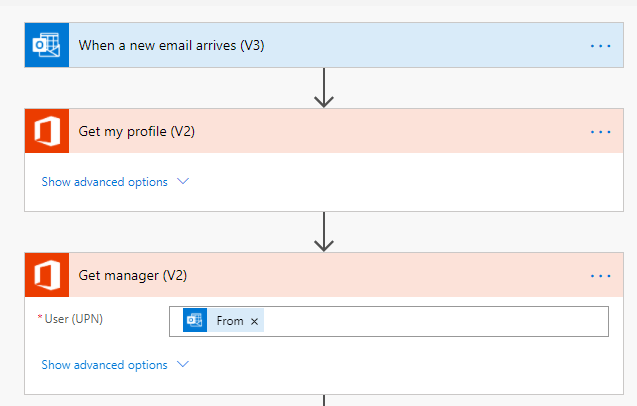
Task: Select the From dynamic content token
Action: [x=229, y=321]
